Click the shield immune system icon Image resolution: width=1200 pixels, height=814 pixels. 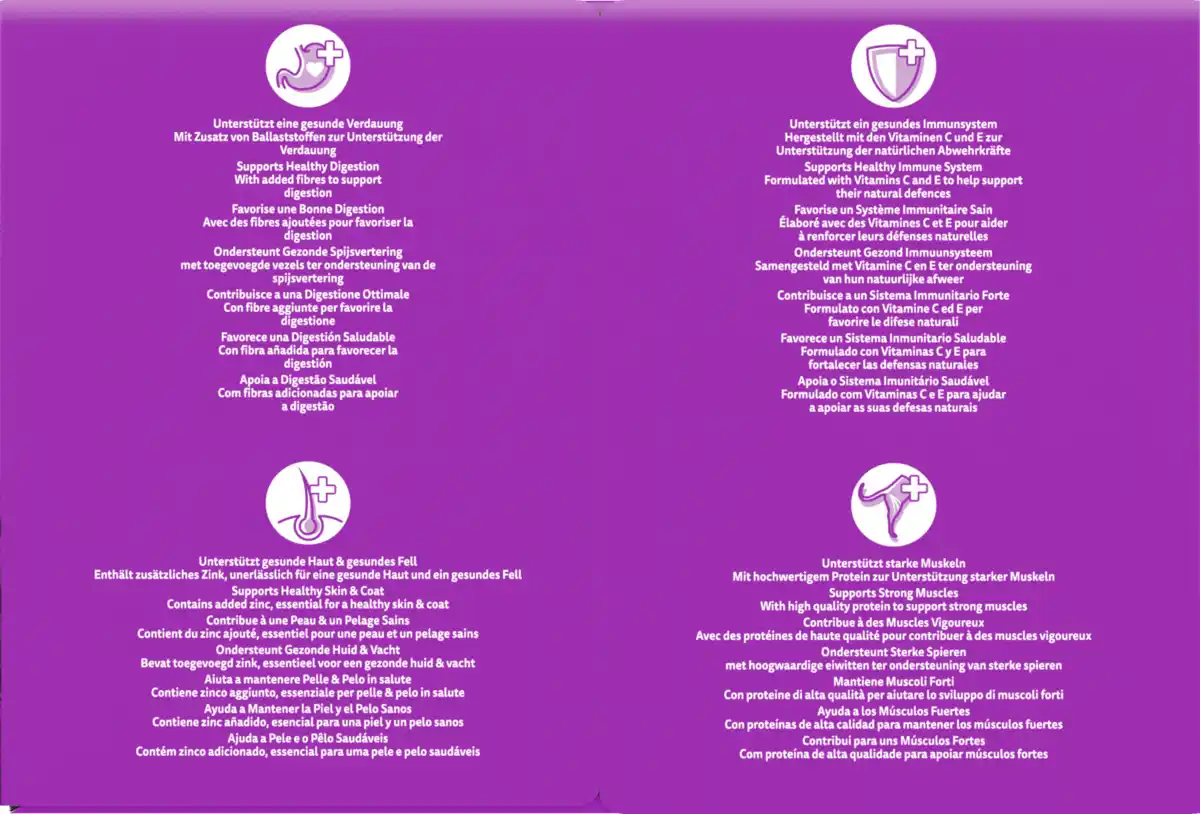(893, 64)
